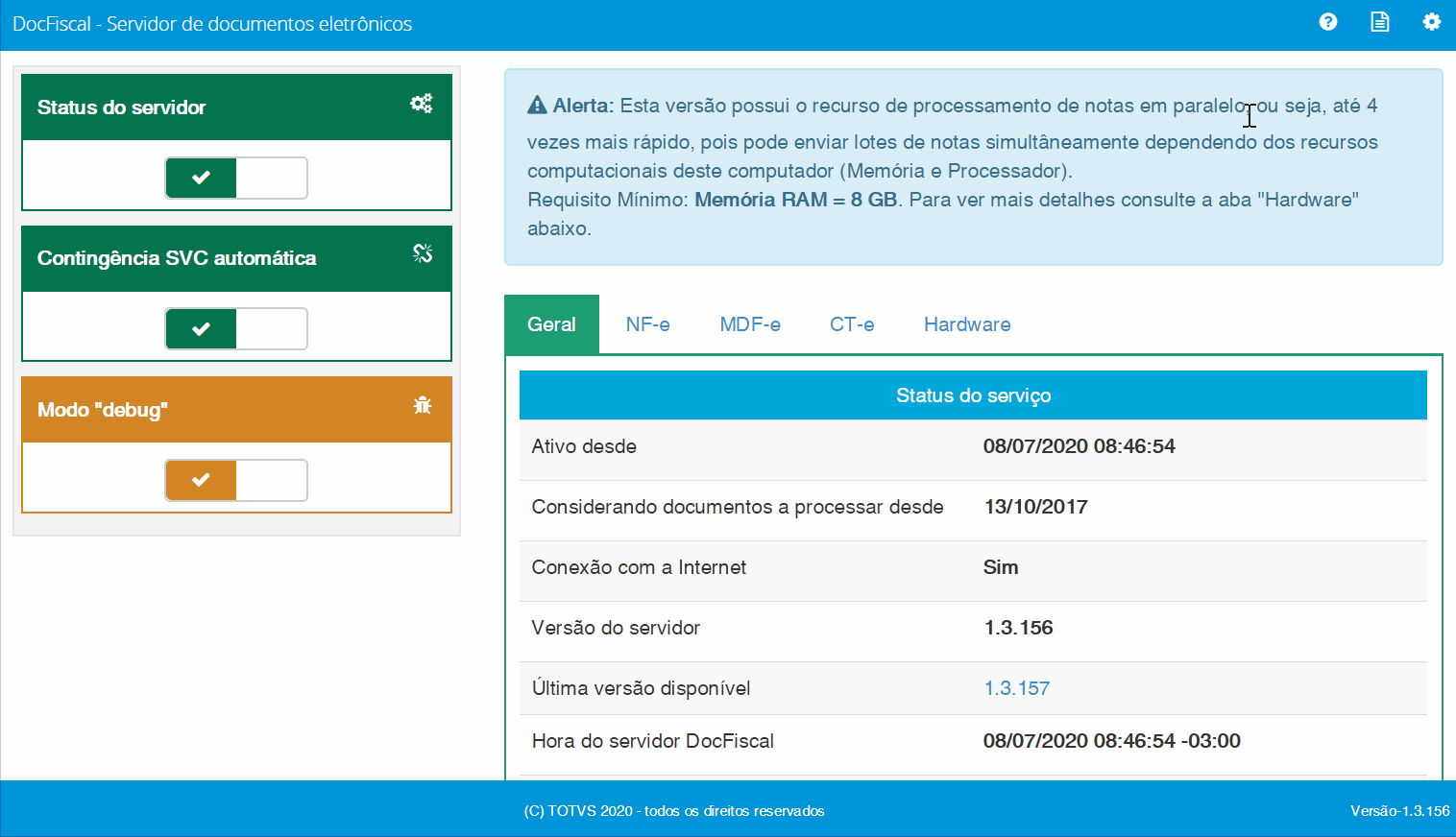This screenshot has height=837, width=1456.
Task: Open the help question mark icon
Action: [x=1328, y=22]
